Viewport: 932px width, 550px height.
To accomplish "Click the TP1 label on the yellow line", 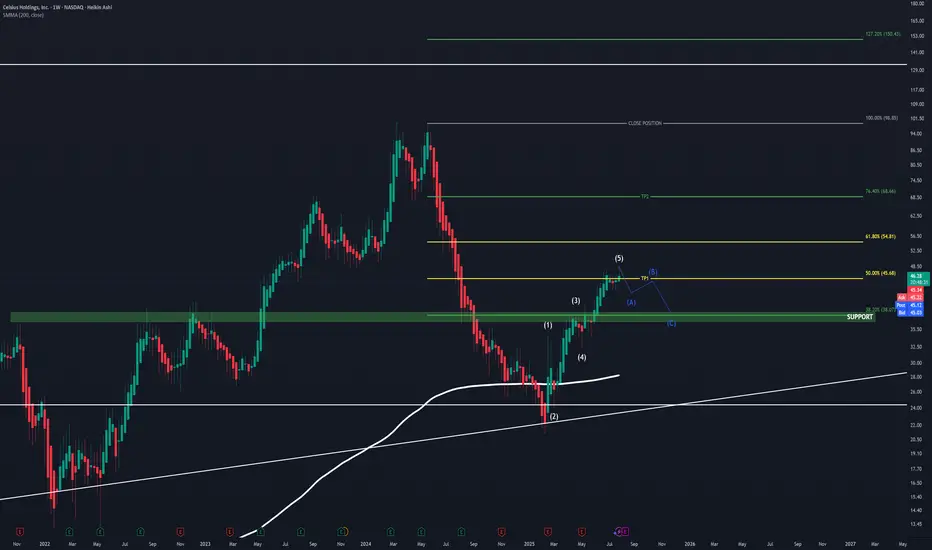I will [x=645, y=278].
